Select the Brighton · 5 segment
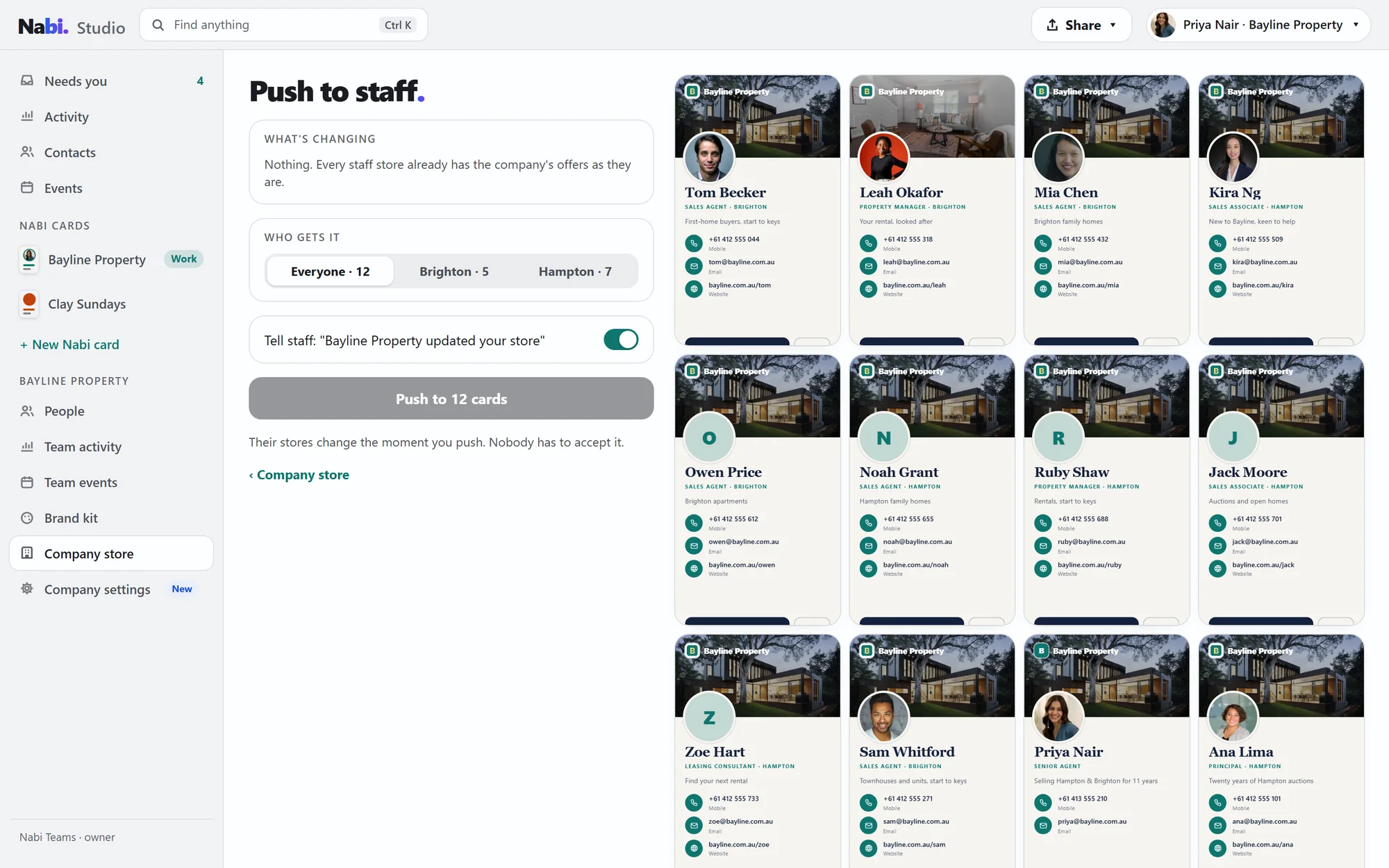The width and height of the screenshot is (1389, 868). (x=454, y=272)
